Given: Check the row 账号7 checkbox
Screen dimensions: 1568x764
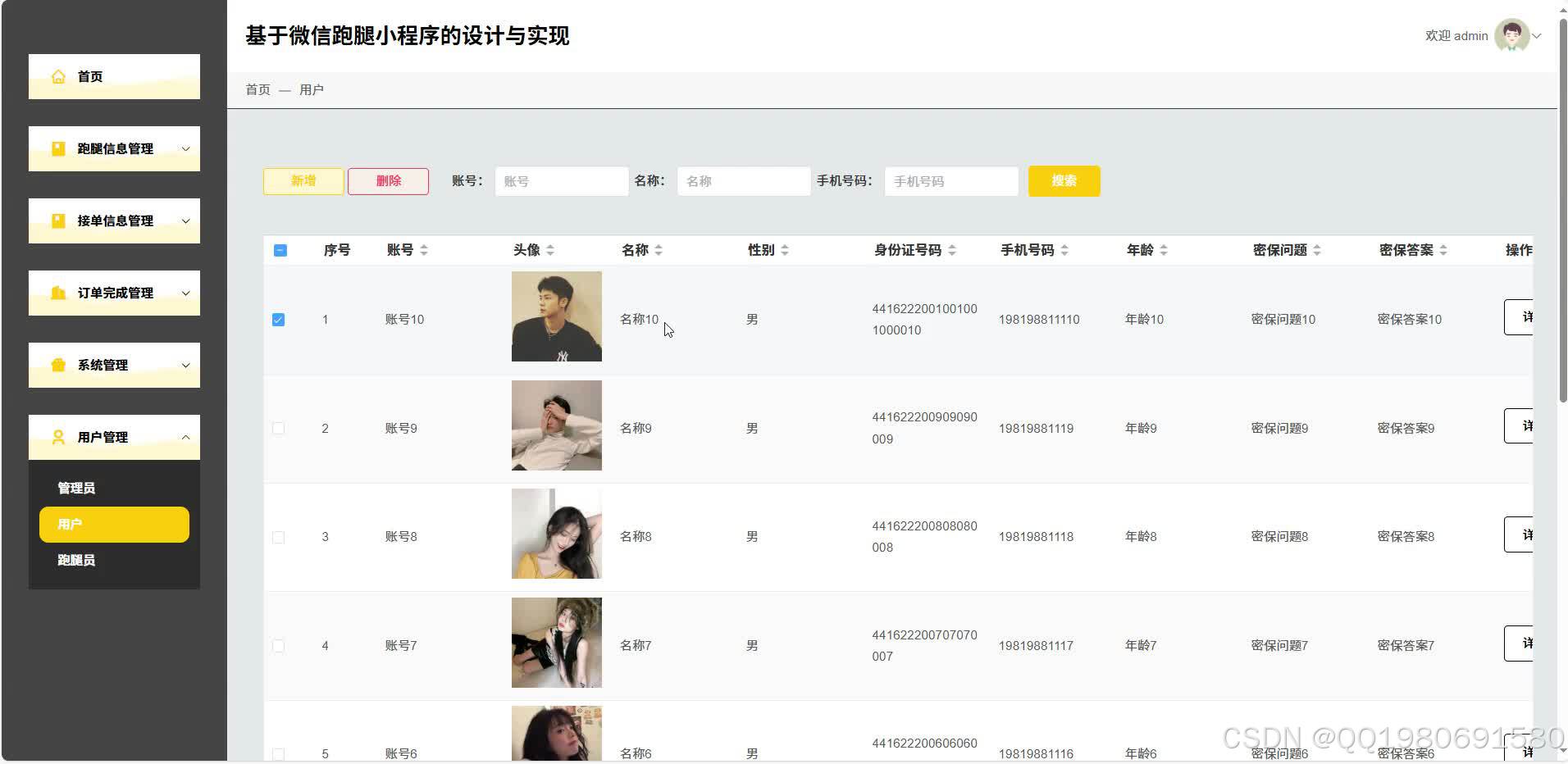Looking at the screenshot, I should (279, 646).
